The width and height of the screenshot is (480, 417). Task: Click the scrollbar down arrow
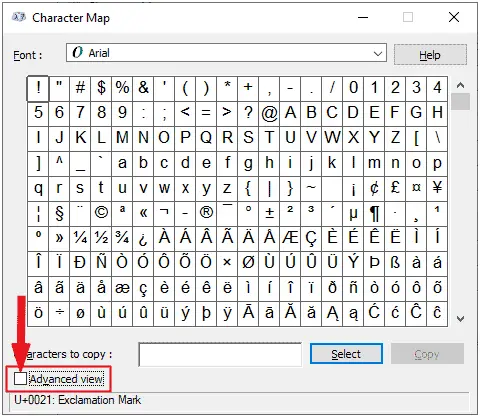coord(460,319)
